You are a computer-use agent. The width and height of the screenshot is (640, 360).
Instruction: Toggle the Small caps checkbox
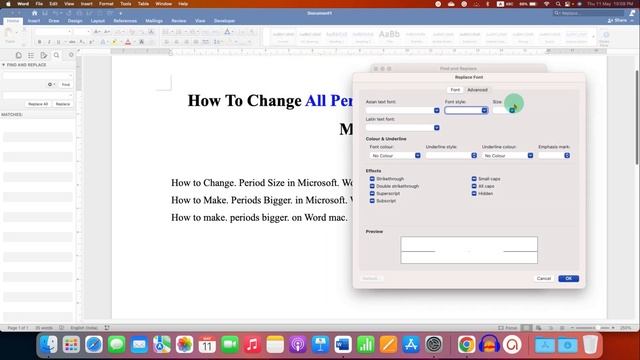pos(474,179)
